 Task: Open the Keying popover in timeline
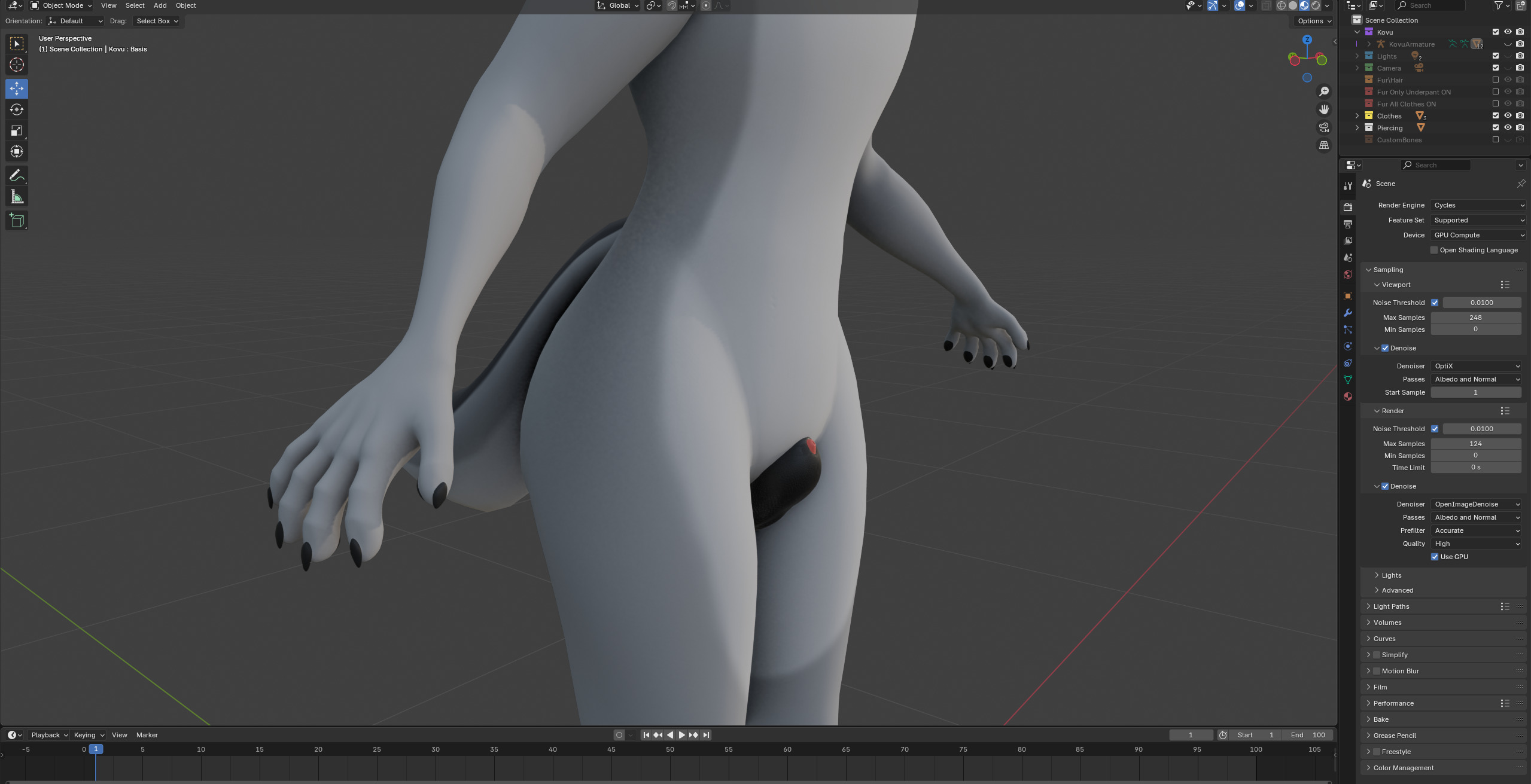[x=89, y=735]
